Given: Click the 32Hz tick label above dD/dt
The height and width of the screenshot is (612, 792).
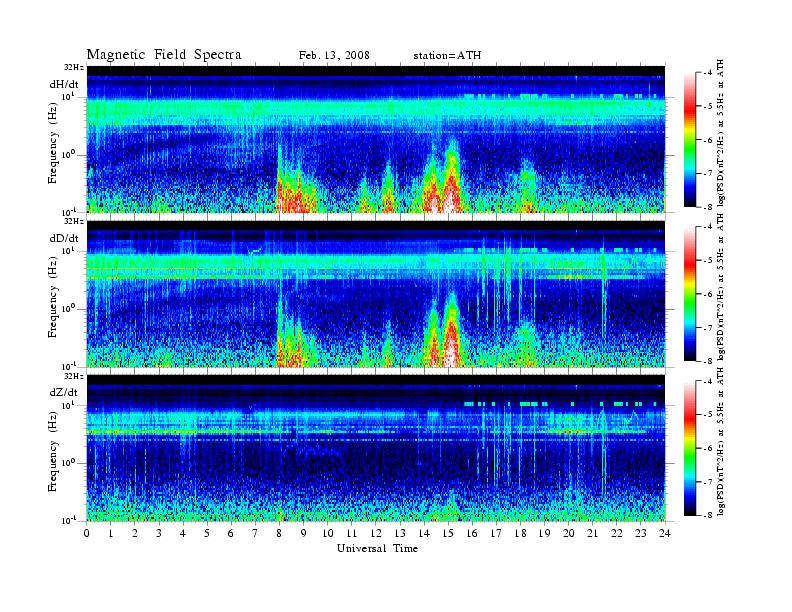Looking at the screenshot, I should [74, 221].
